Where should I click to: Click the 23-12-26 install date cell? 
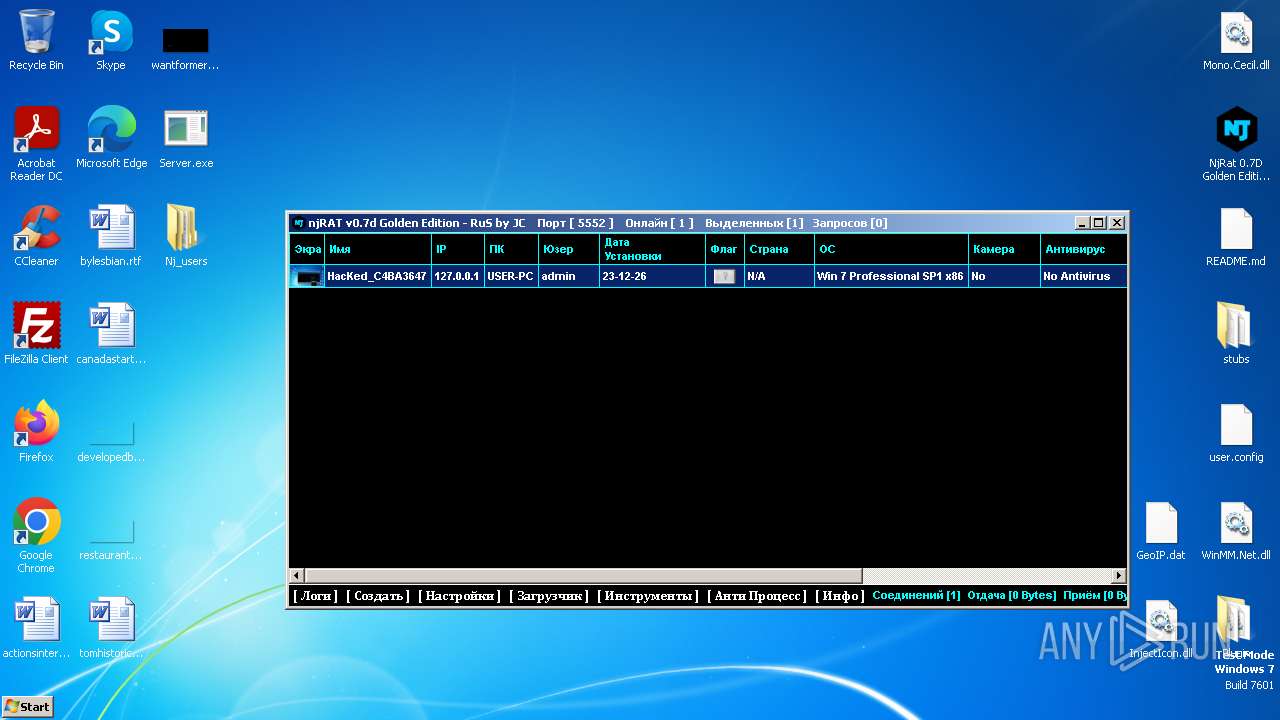653,276
